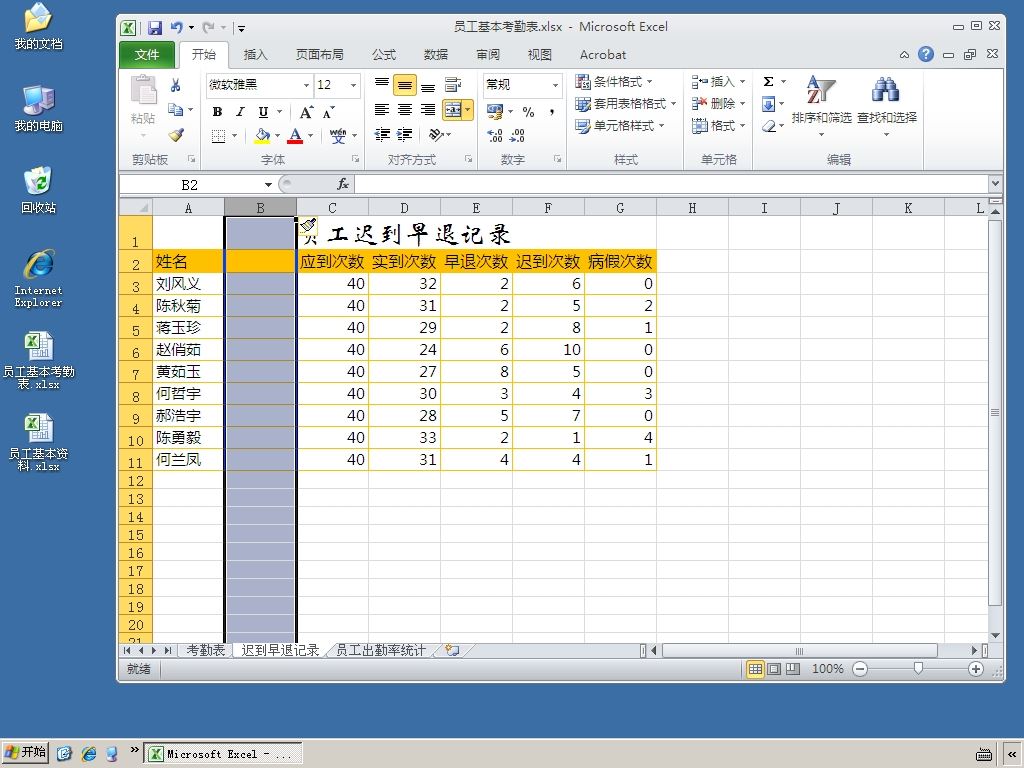The image size is (1024, 768).
Task: Click the Undo arrow icon
Action: click(x=176, y=27)
